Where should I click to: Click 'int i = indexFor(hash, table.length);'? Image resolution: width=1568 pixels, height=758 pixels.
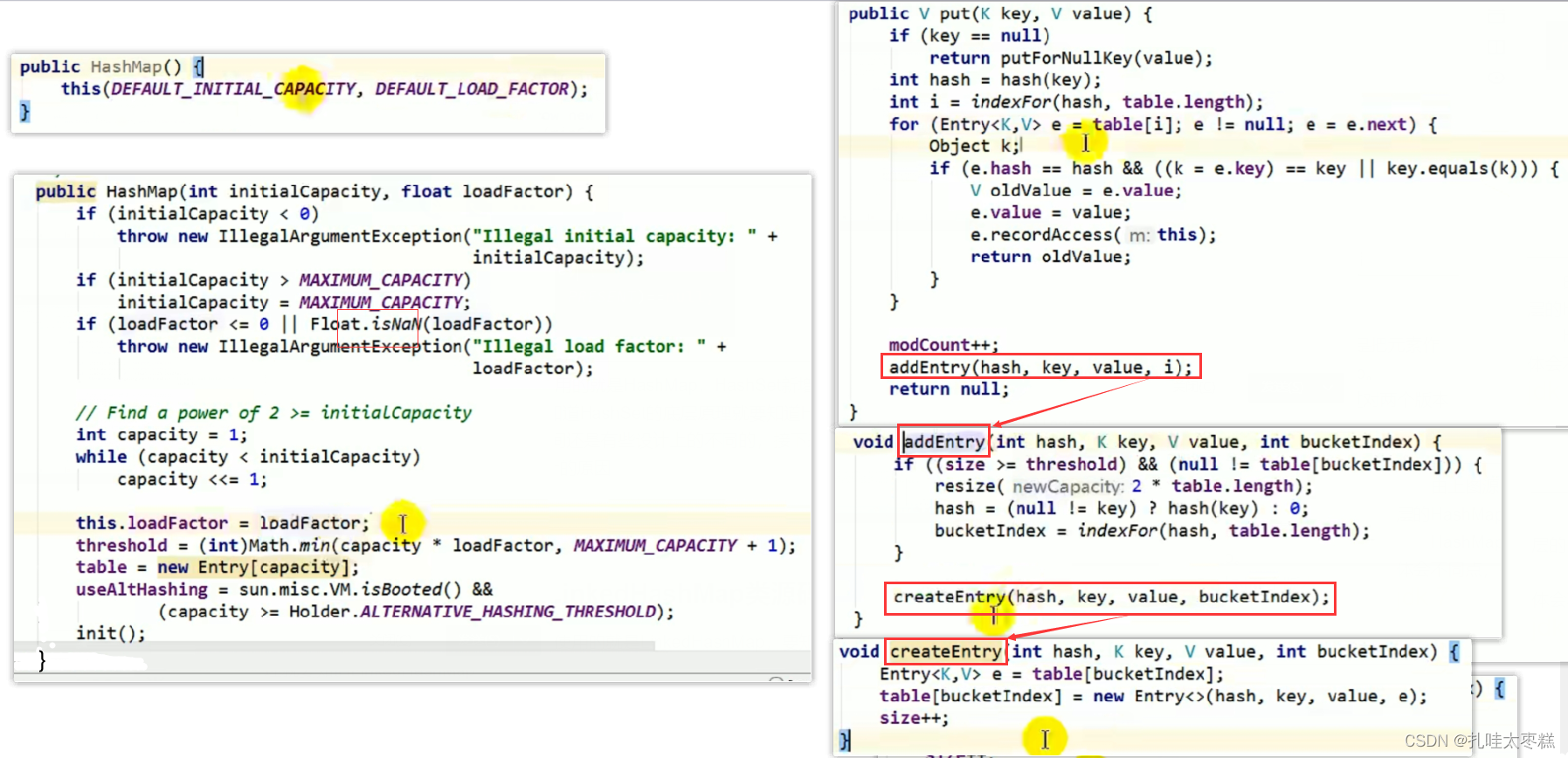click(x=1076, y=102)
